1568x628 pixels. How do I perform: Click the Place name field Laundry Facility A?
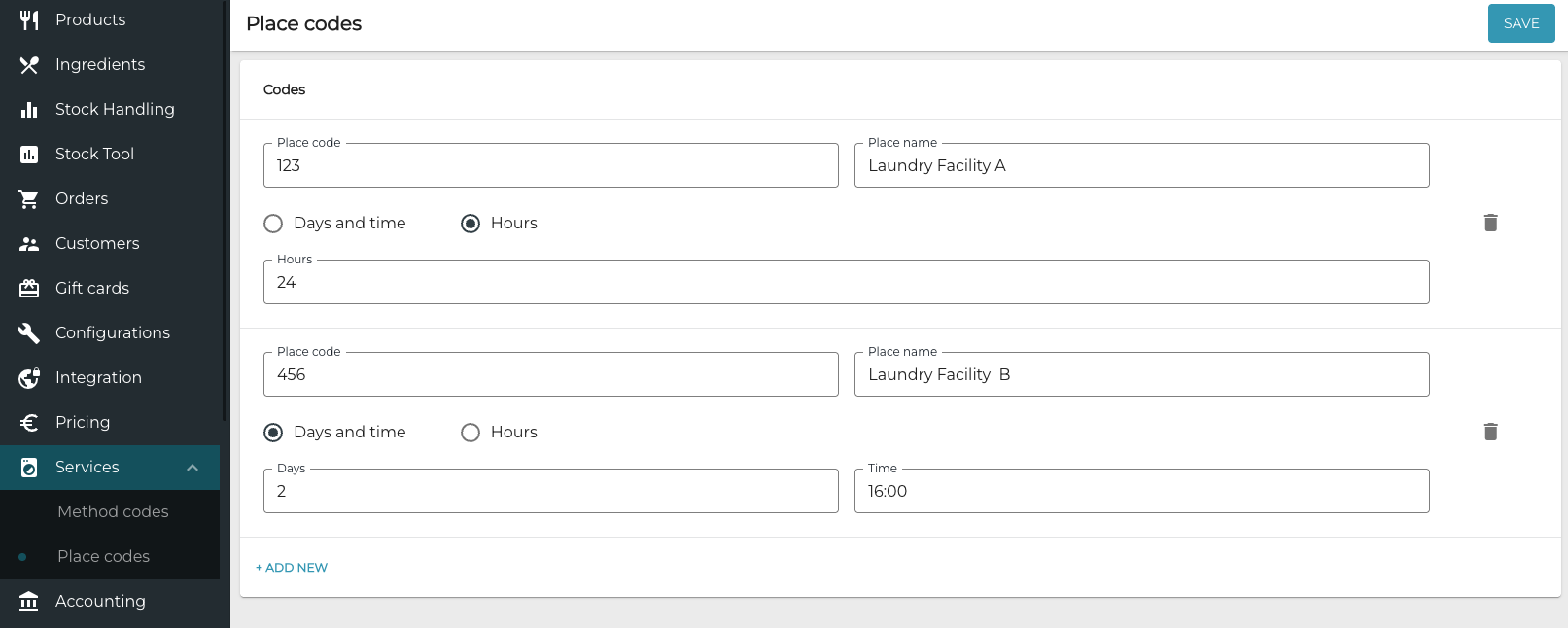point(1141,165)
